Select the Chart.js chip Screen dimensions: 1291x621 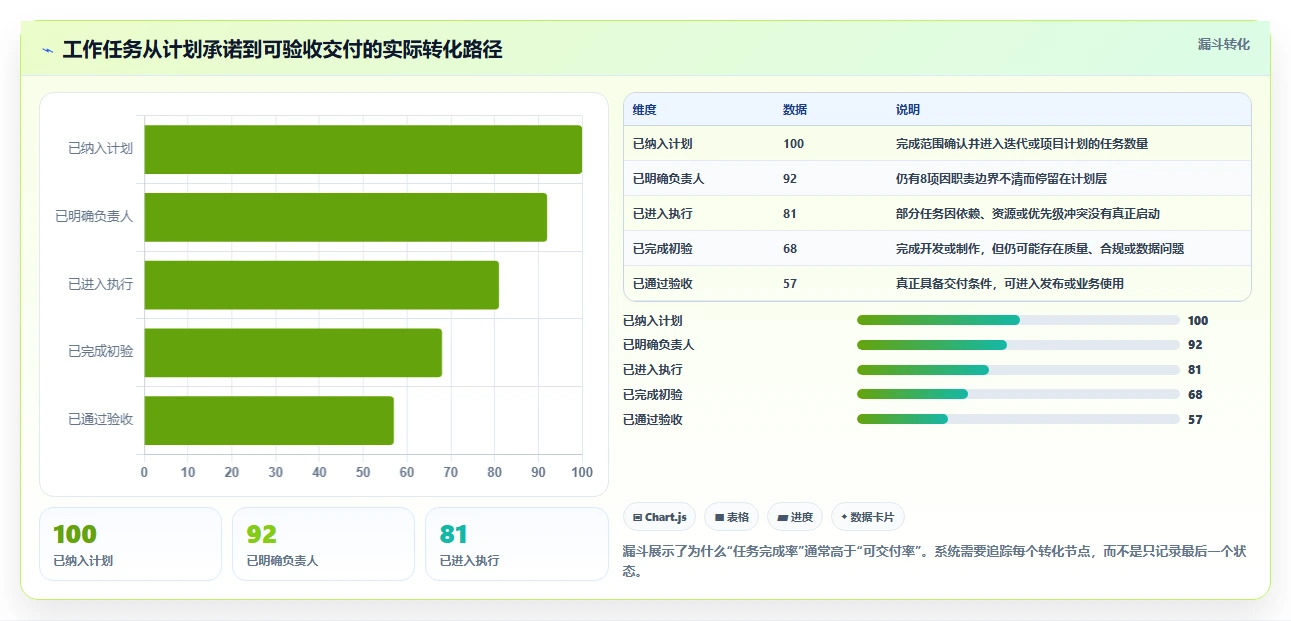click(660, 517)
